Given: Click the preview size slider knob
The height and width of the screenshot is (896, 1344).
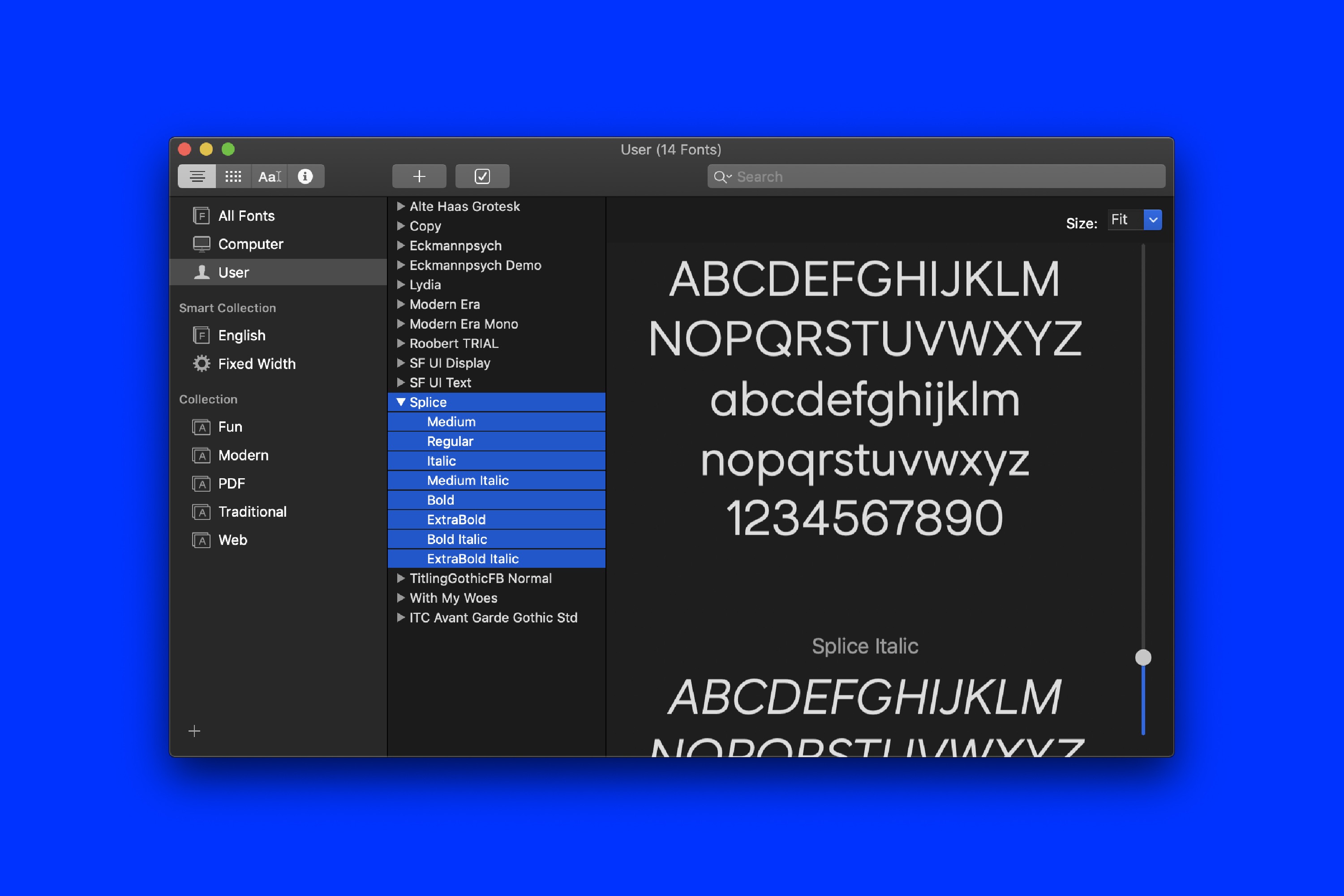Looking at the screenshot, I should tap(1143, 658).
